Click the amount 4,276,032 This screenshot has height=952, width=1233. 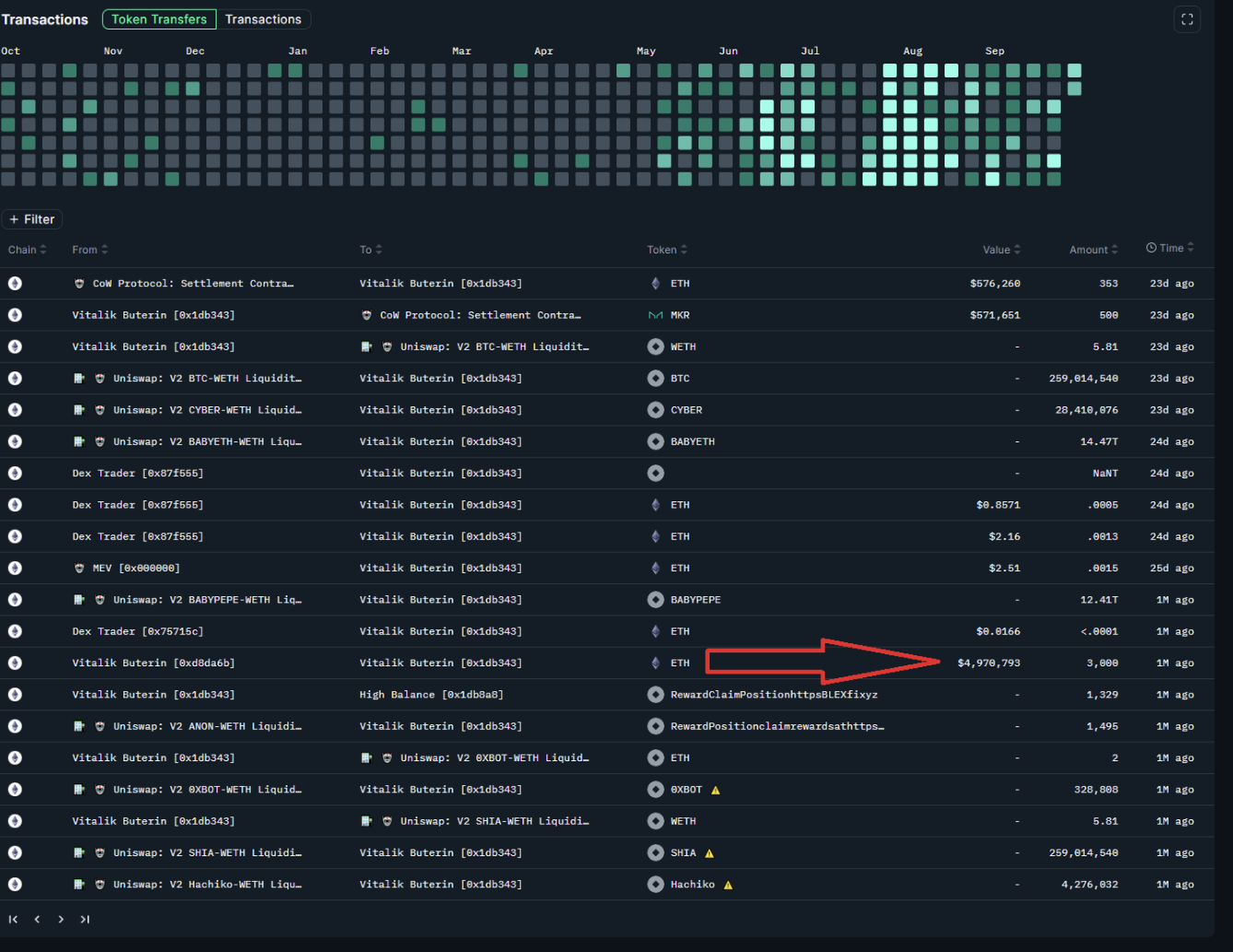click(x=1090, y=885)
